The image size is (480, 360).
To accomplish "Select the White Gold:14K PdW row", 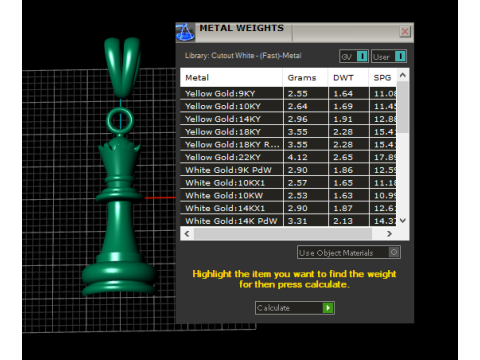I will (x=288, y=221).
